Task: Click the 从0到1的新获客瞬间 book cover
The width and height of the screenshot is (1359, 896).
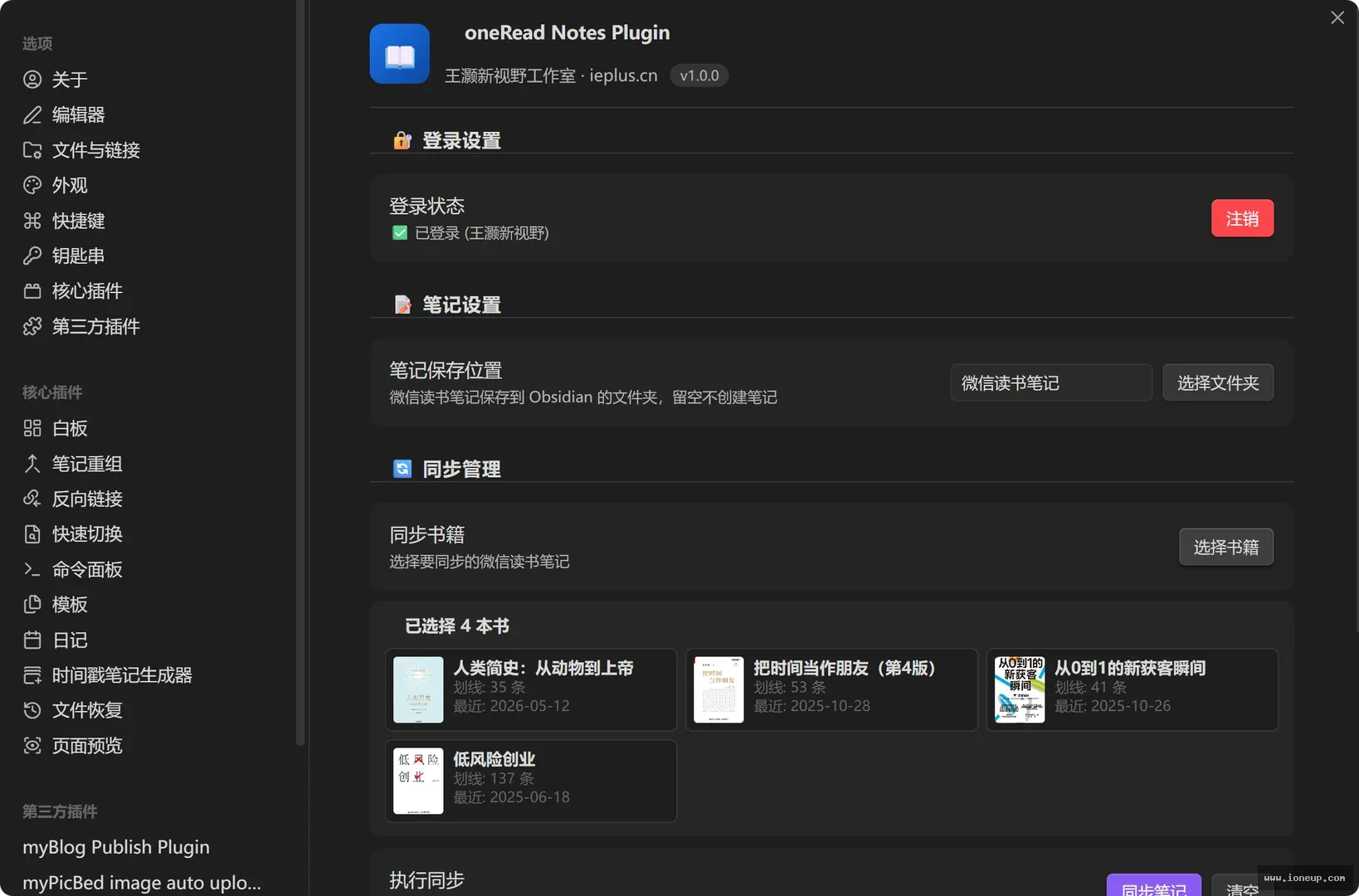Action: (x=1020, y=689)
